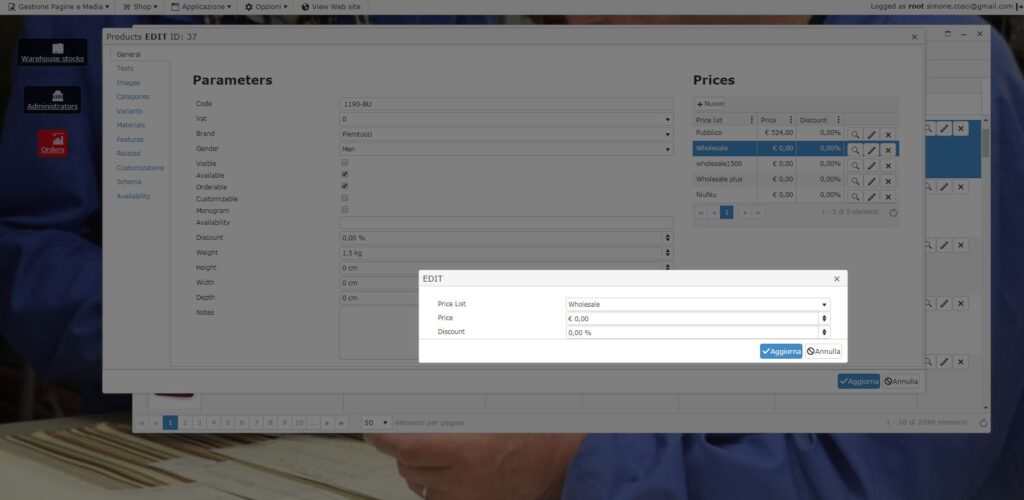Switch to the Variants tab

pyautogui.click(x=129, y=111)
